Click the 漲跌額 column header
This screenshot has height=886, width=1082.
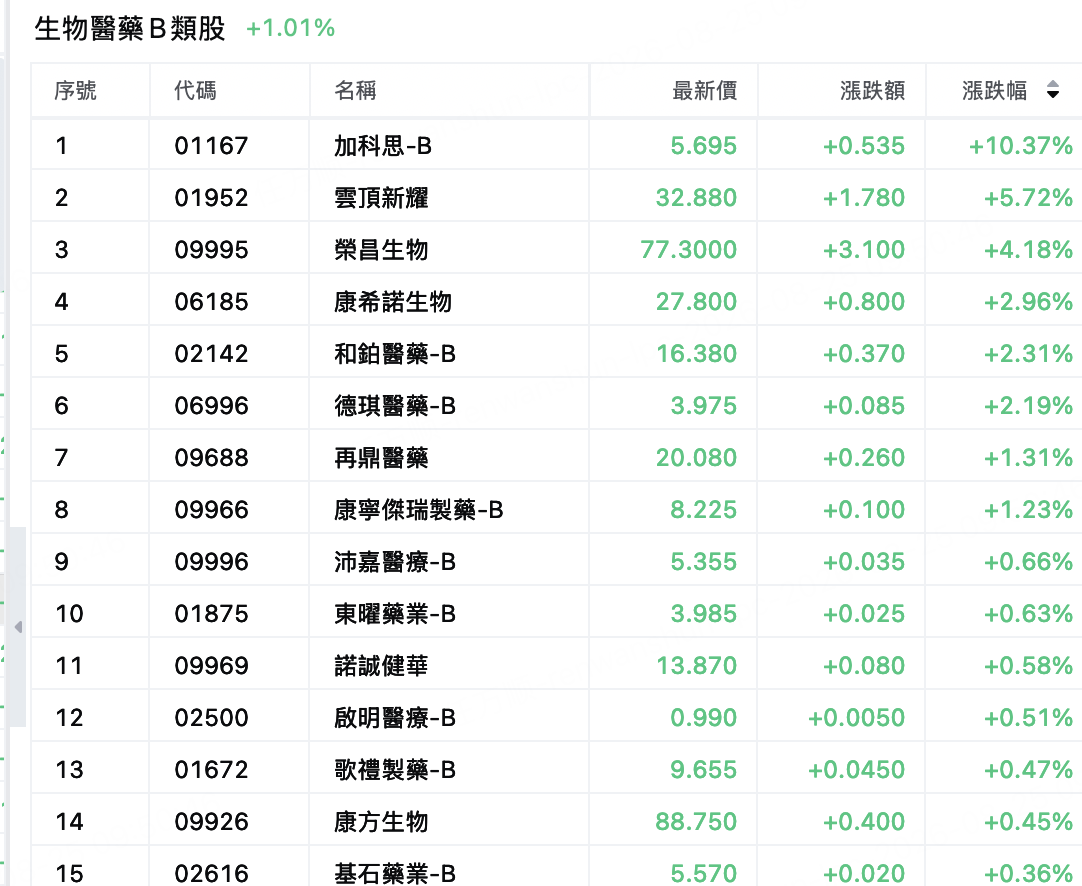pyautogui.click(x=872, y=90)
